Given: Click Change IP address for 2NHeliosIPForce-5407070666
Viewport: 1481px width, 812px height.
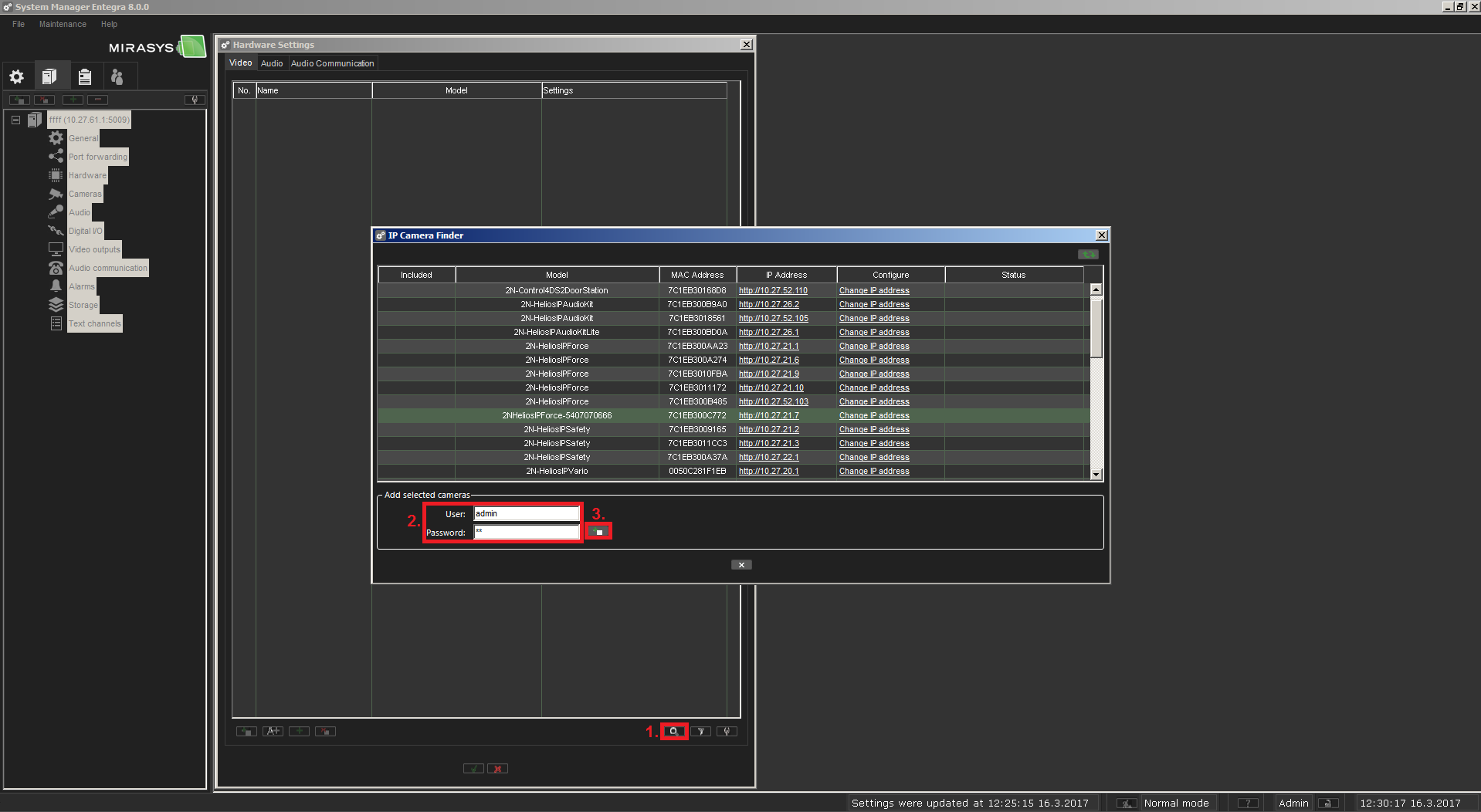Looking at the screenshot, I should point(874,416).
